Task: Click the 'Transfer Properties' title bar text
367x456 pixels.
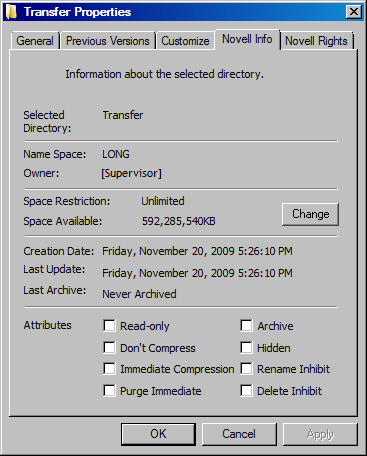Action: pyautogui.click(x=78, y=12)
